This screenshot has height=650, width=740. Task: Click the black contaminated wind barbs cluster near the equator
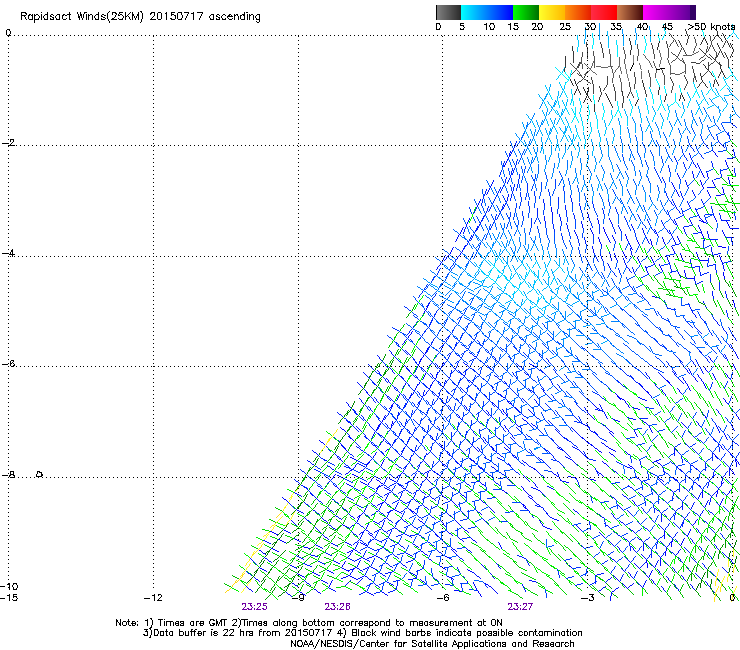click(647, 71)
